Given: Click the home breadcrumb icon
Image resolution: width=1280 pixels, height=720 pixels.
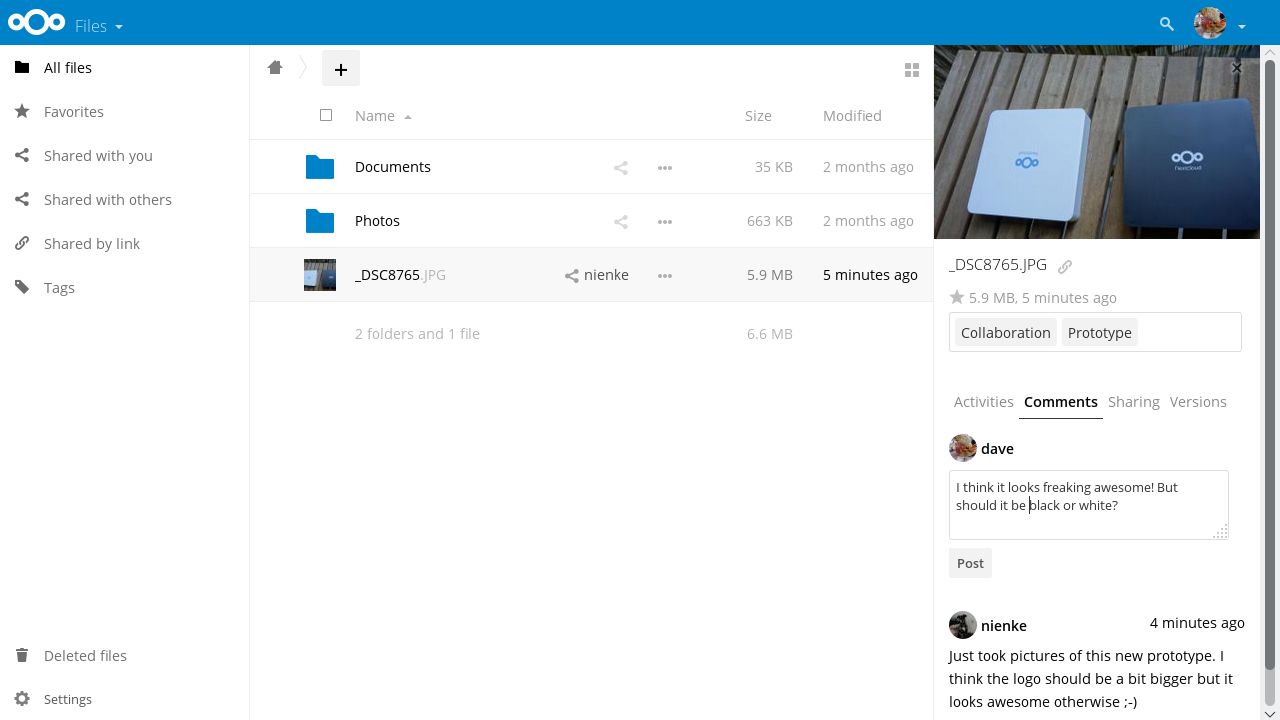Looking at the screenshot, I should pyautogui.click(x=275, y=68).
